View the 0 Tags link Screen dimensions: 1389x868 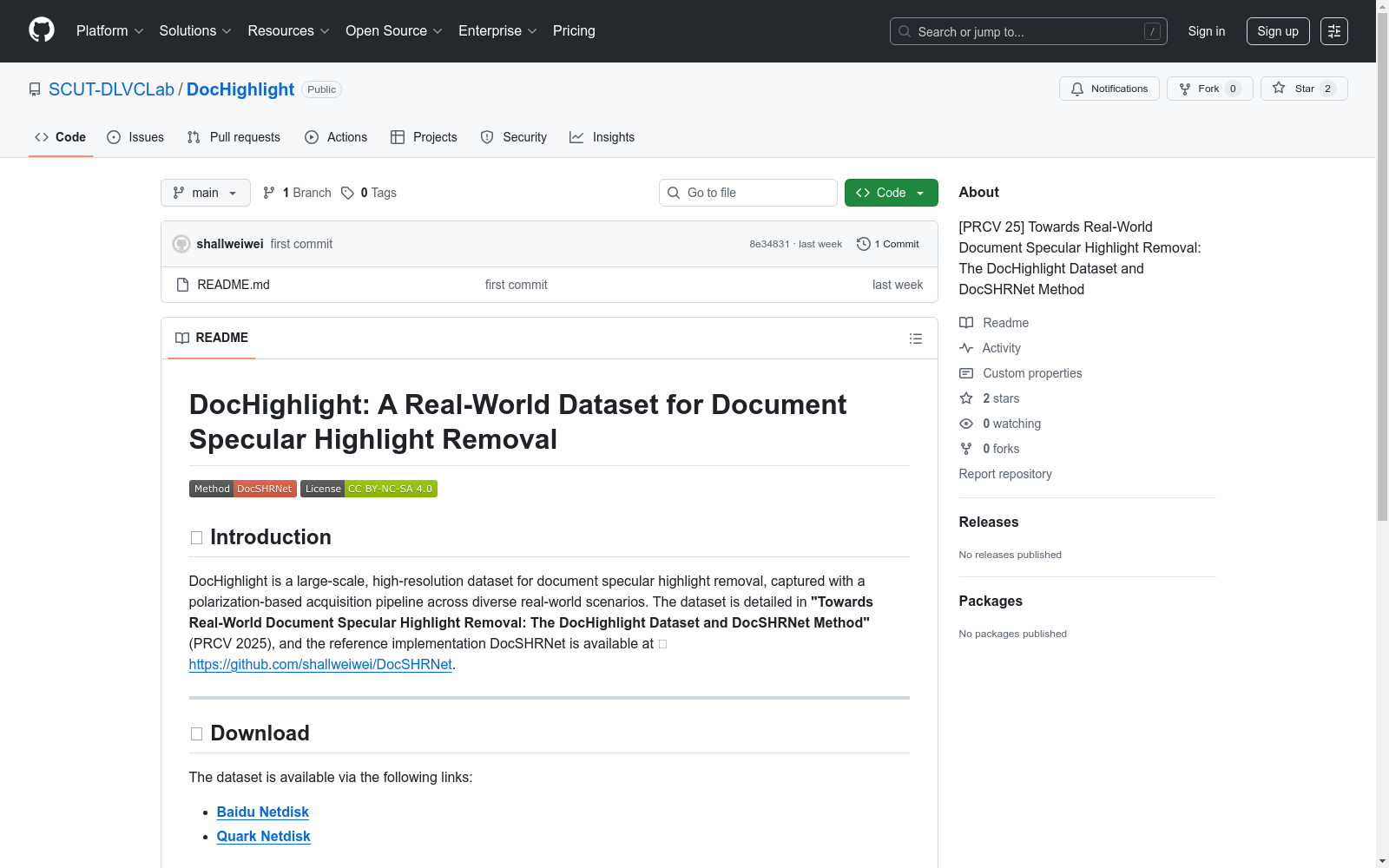(x=369, y=193)
